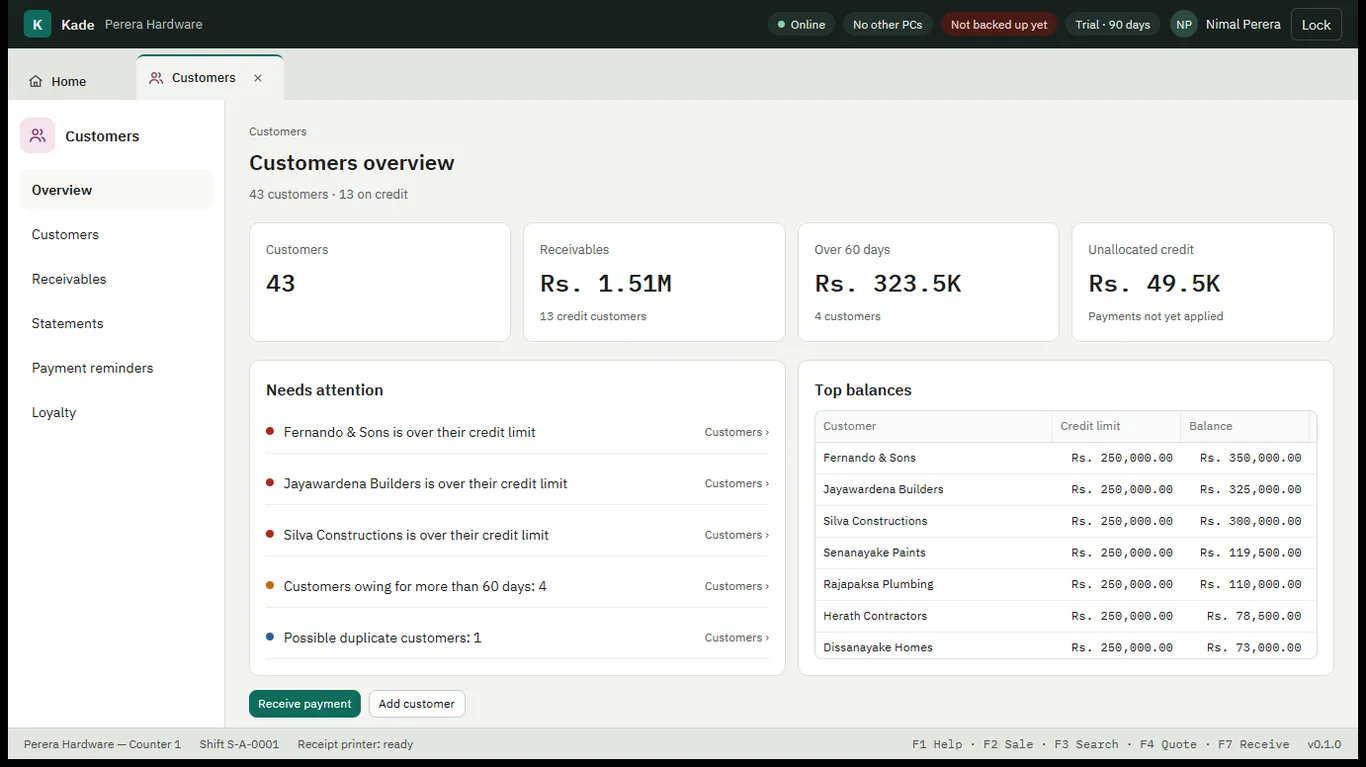Select Silva Constructions in Top balances table
1366x767 pixels.
click(x=875, y=521)
